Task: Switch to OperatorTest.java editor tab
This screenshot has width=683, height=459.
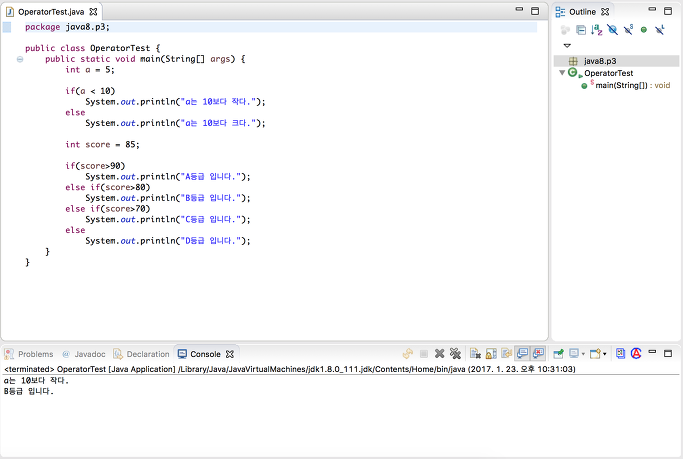Action: 51,12
